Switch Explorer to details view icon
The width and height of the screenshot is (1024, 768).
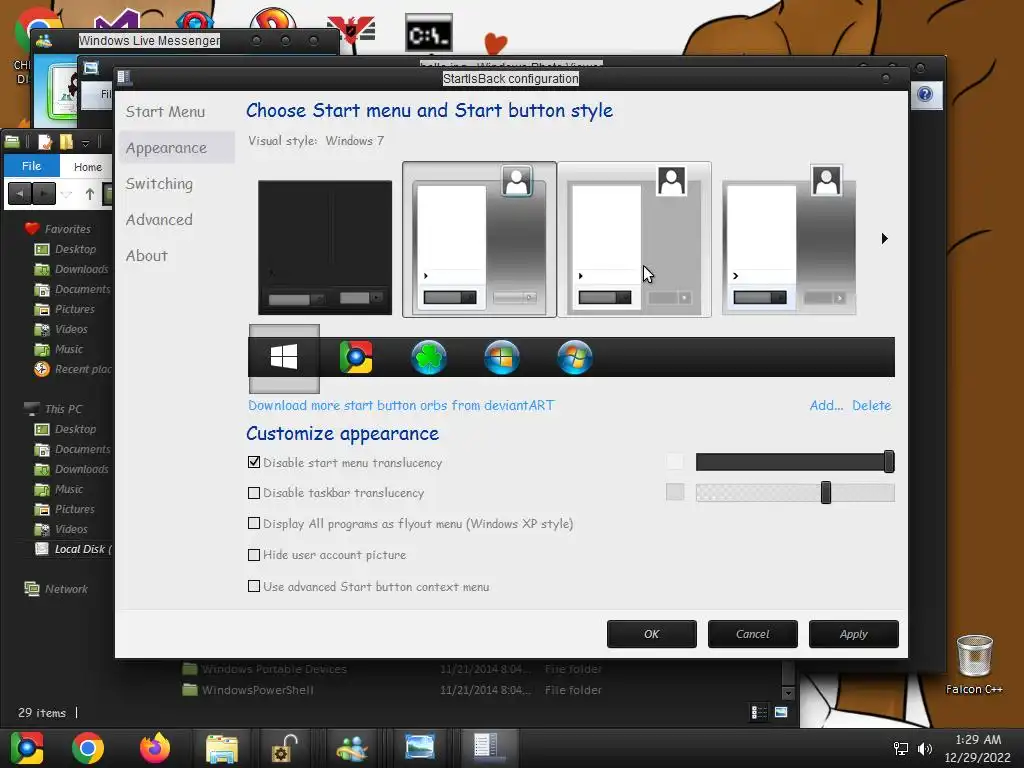click(x=759, y=712)
